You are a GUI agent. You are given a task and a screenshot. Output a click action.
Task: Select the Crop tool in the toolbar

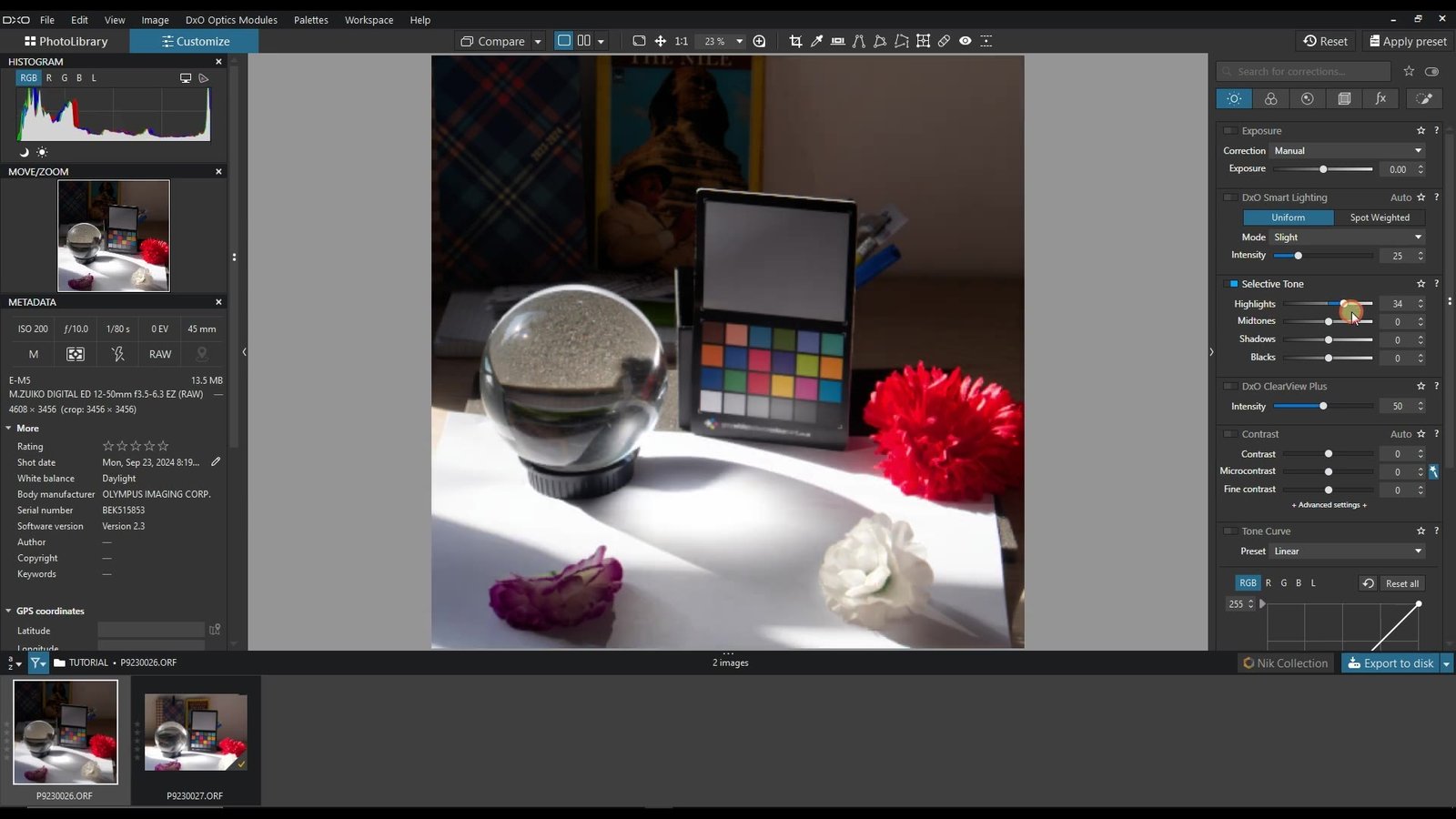[795, 41]
